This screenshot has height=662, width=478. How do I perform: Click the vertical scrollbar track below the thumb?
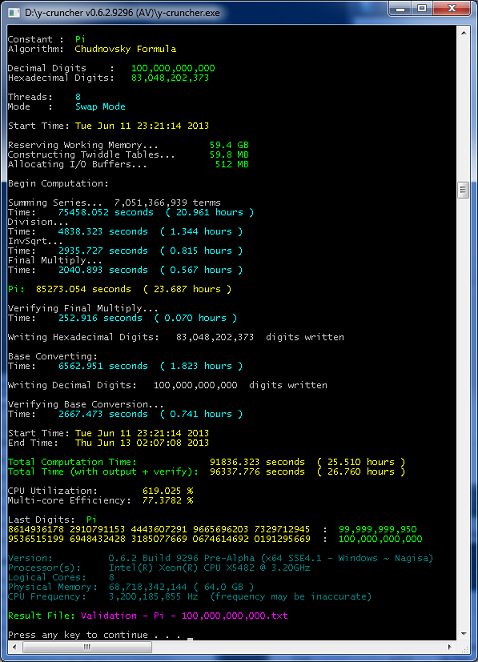click(x=463, y=413)
